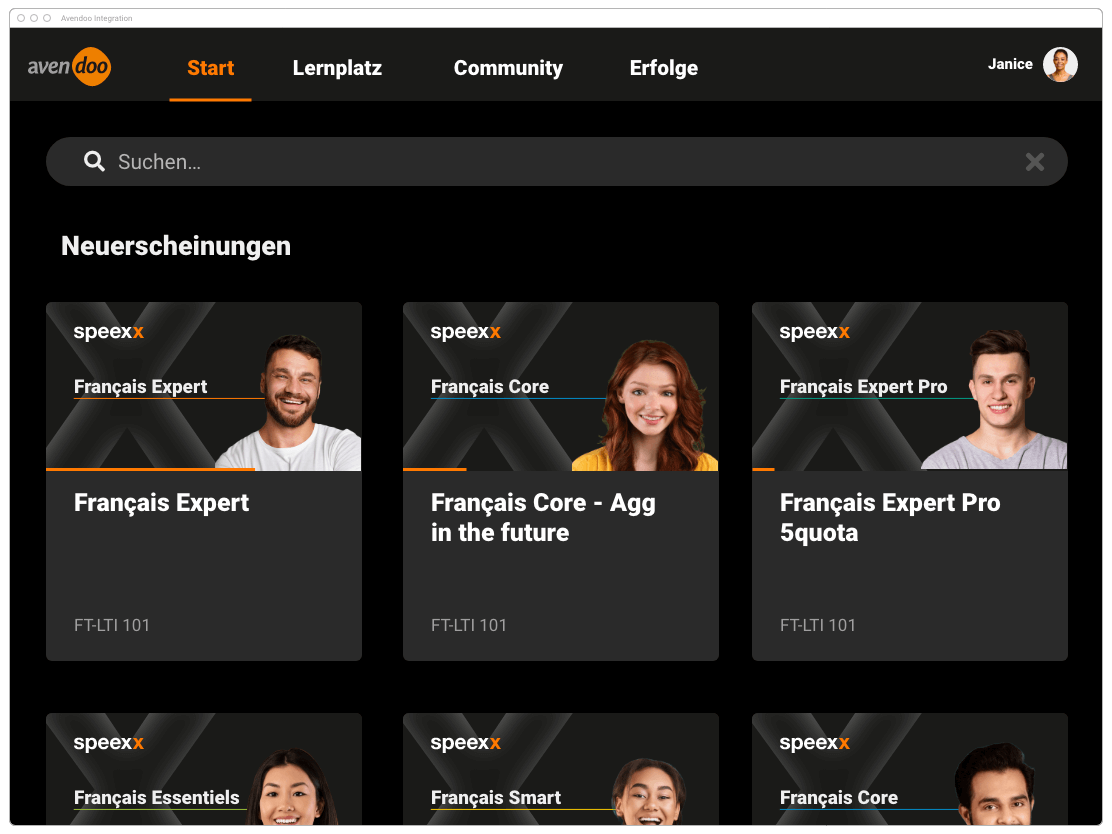Click speexx logo on Français Expert Pro card

(814, 332)
